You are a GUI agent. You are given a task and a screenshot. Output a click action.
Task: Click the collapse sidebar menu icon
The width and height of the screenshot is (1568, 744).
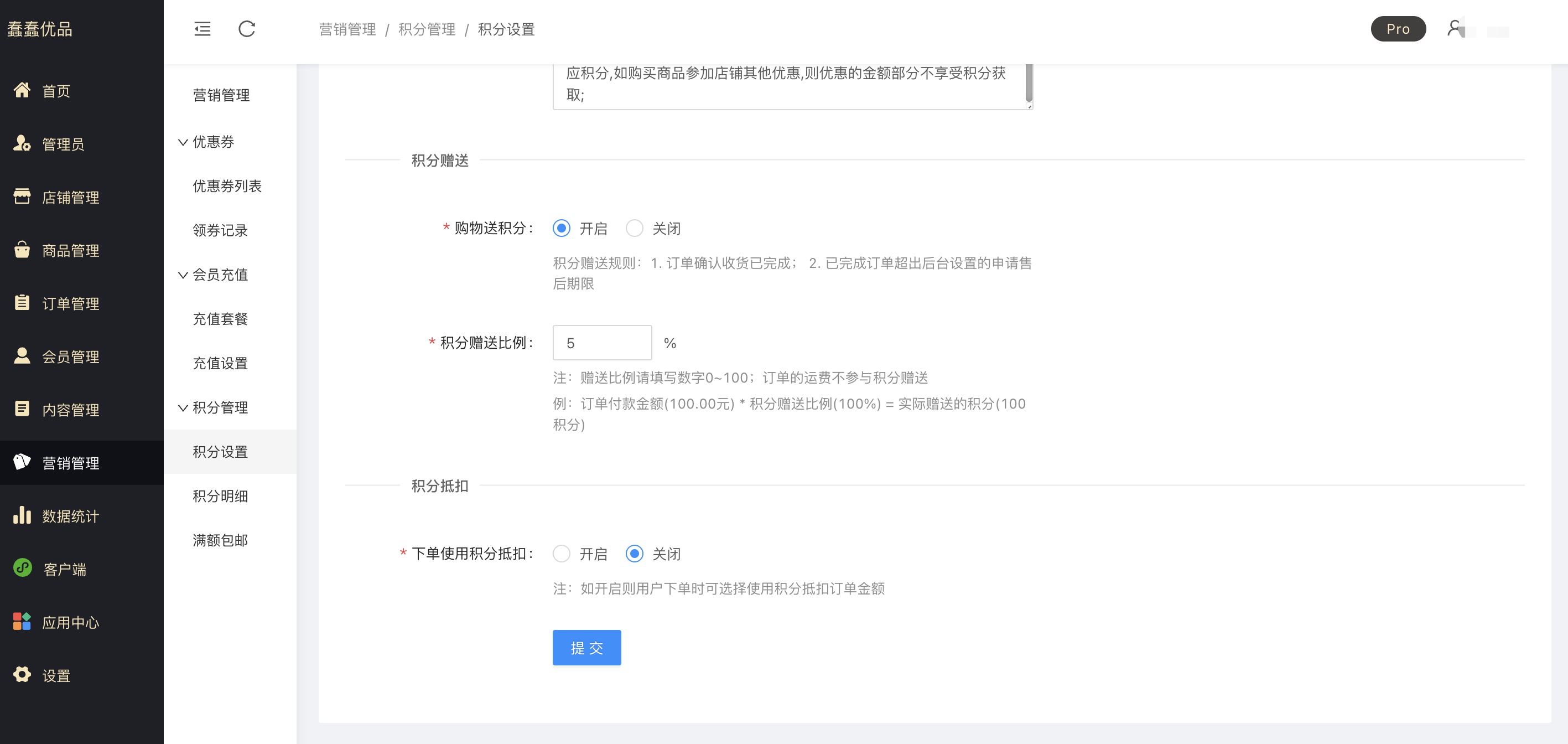tap(202, 29)
